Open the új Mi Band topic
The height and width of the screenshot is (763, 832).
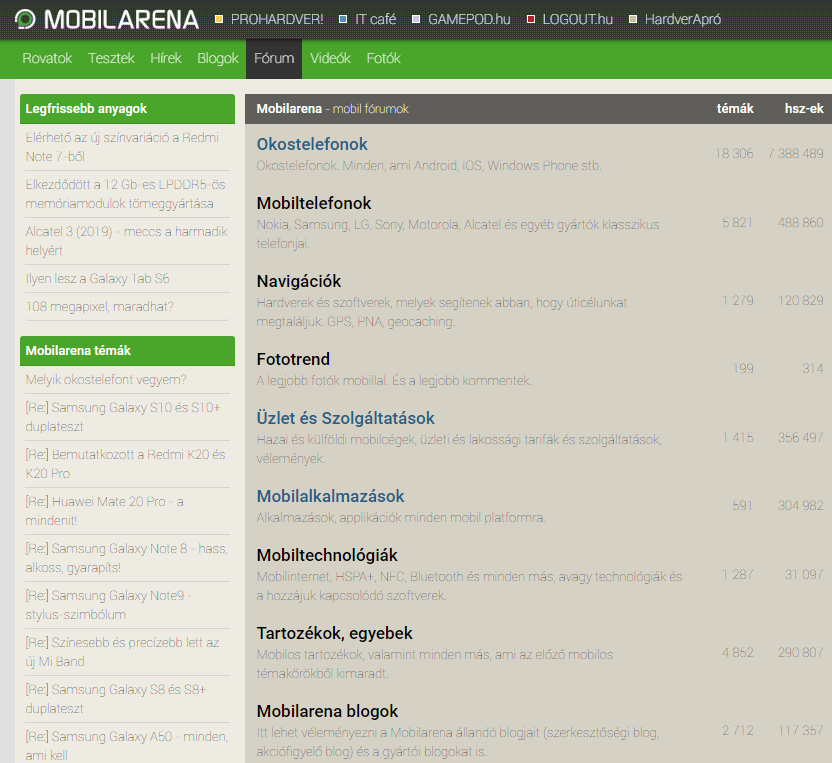point(122,652)
